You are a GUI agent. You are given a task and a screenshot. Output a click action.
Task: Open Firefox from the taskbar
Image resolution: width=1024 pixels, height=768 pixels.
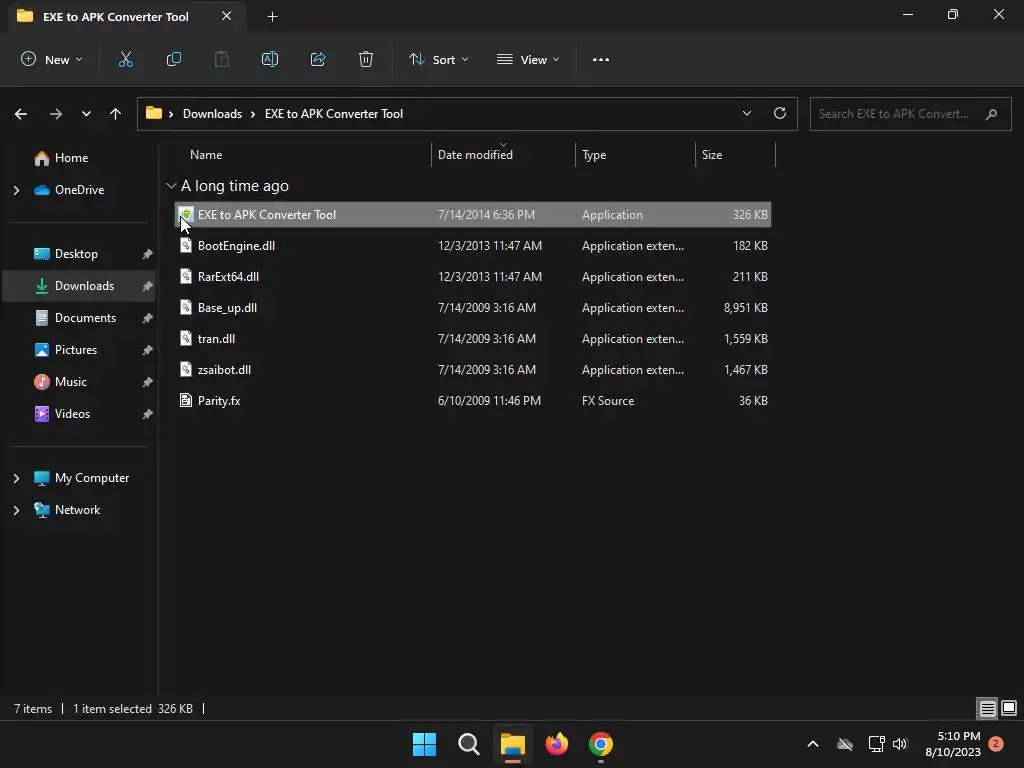pos(557,744)
